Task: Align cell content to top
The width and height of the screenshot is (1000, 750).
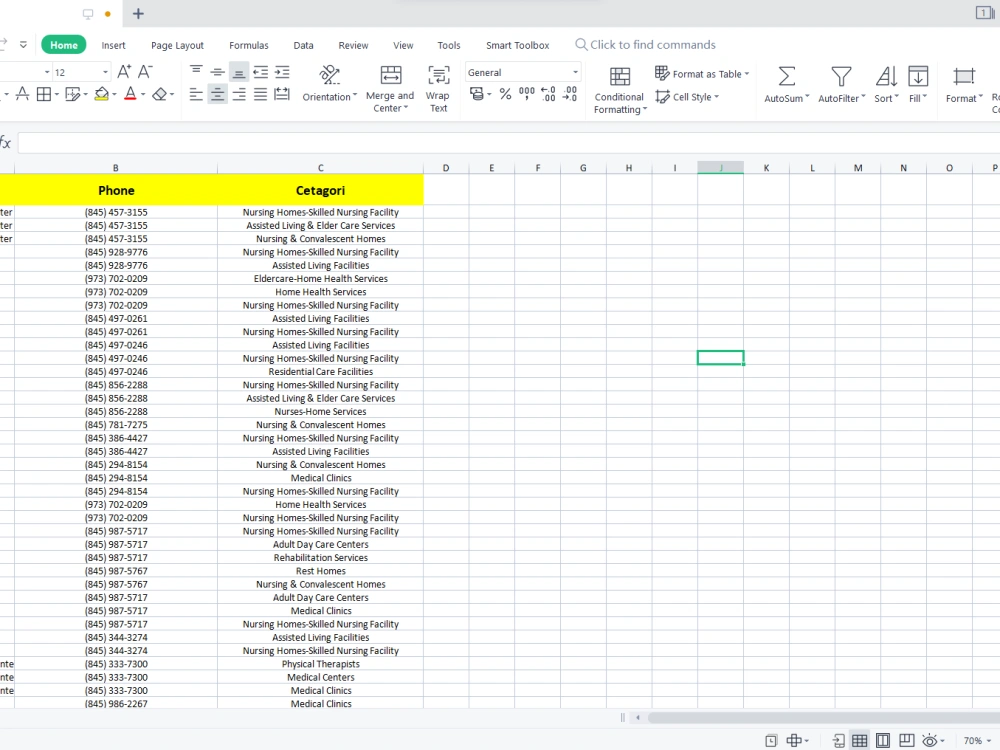Action: (x=196, y=71)
